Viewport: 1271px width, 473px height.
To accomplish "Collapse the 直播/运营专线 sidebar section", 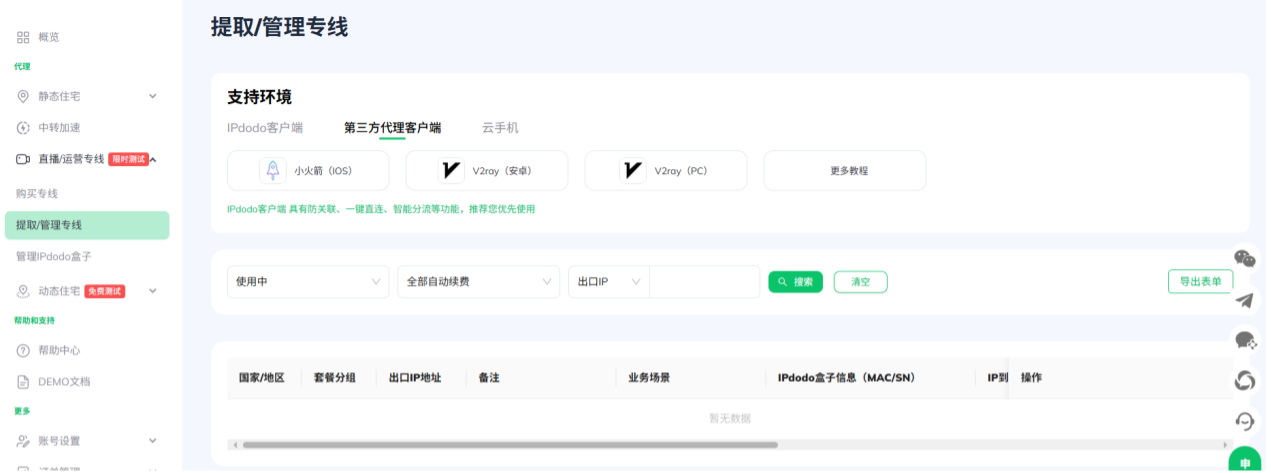I will pos(153,159).
